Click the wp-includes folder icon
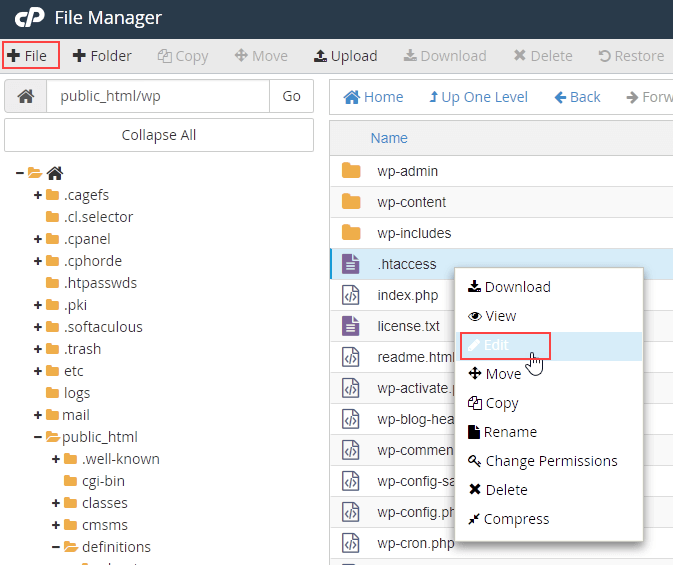The image size is (673, 565). pyautogui.click(x=351, y=233)
